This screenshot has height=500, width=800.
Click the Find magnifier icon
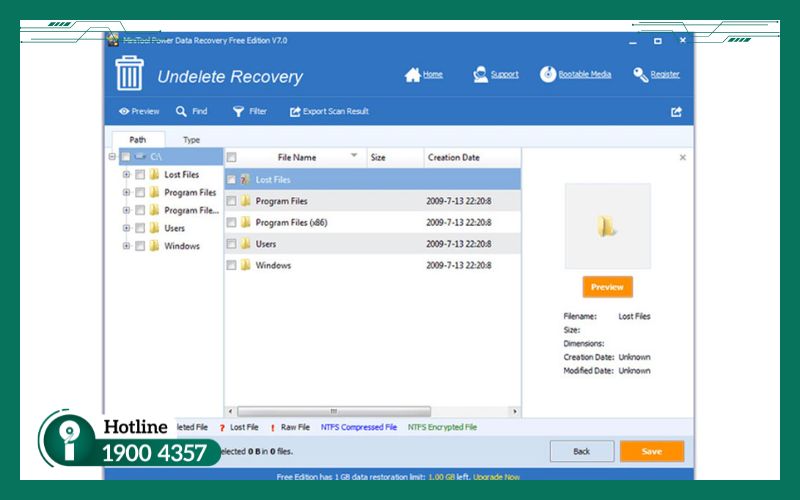tap(182, 112)
